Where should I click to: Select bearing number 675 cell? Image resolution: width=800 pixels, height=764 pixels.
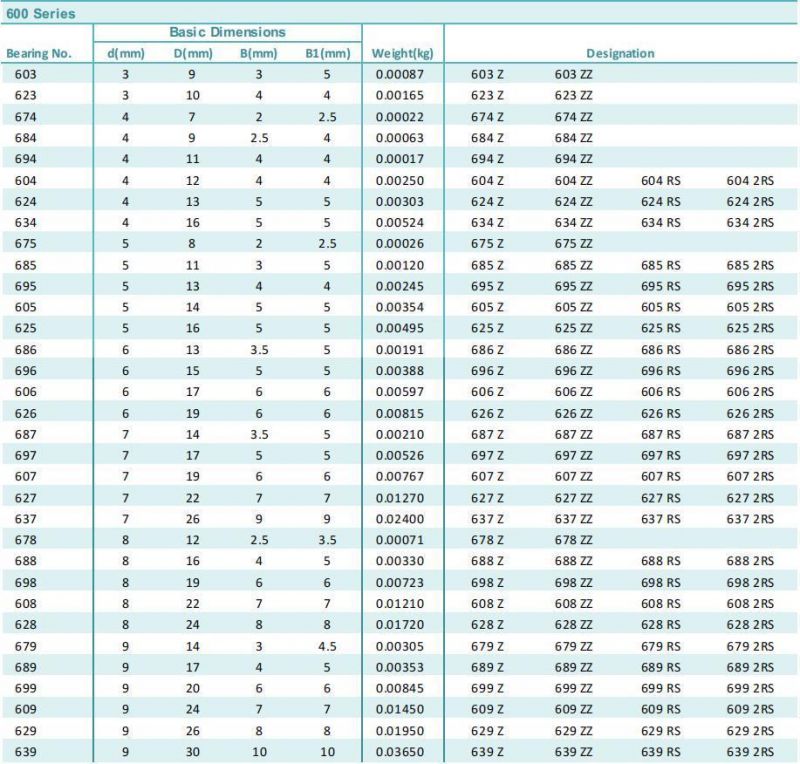pyautogui.click(x=26, y=243)
